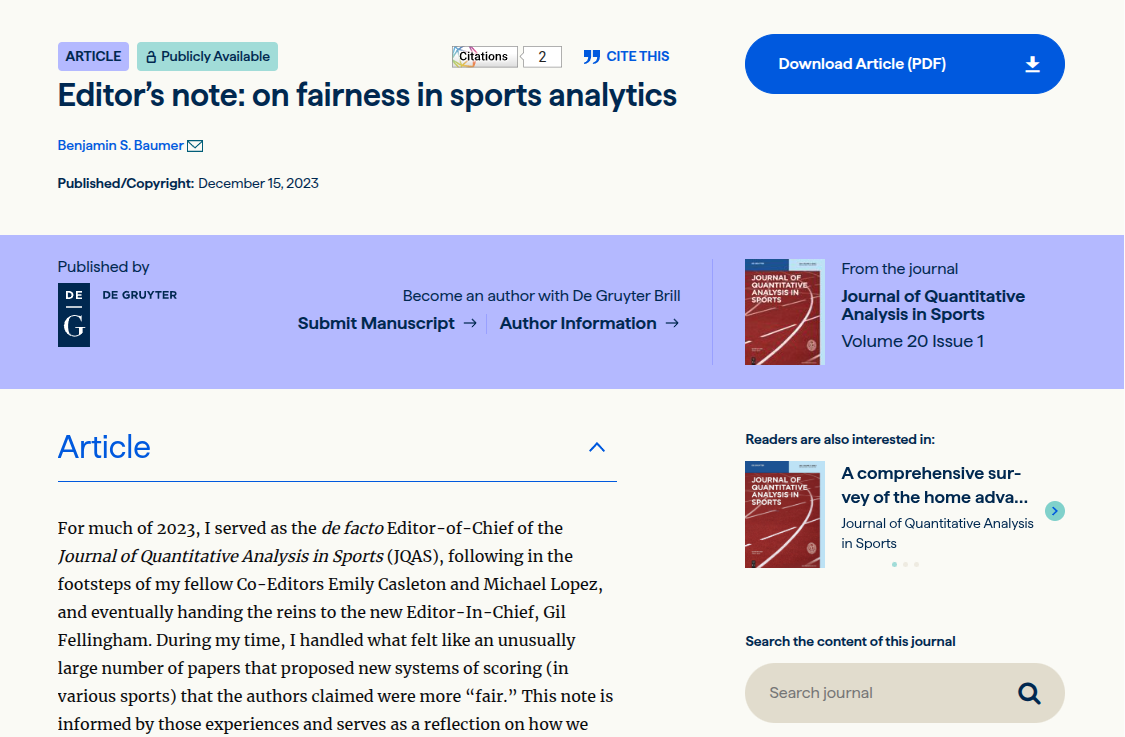Click the De Gruyter publisher logo
Viewport: 1125px width, 737px height.
point(74,315)
